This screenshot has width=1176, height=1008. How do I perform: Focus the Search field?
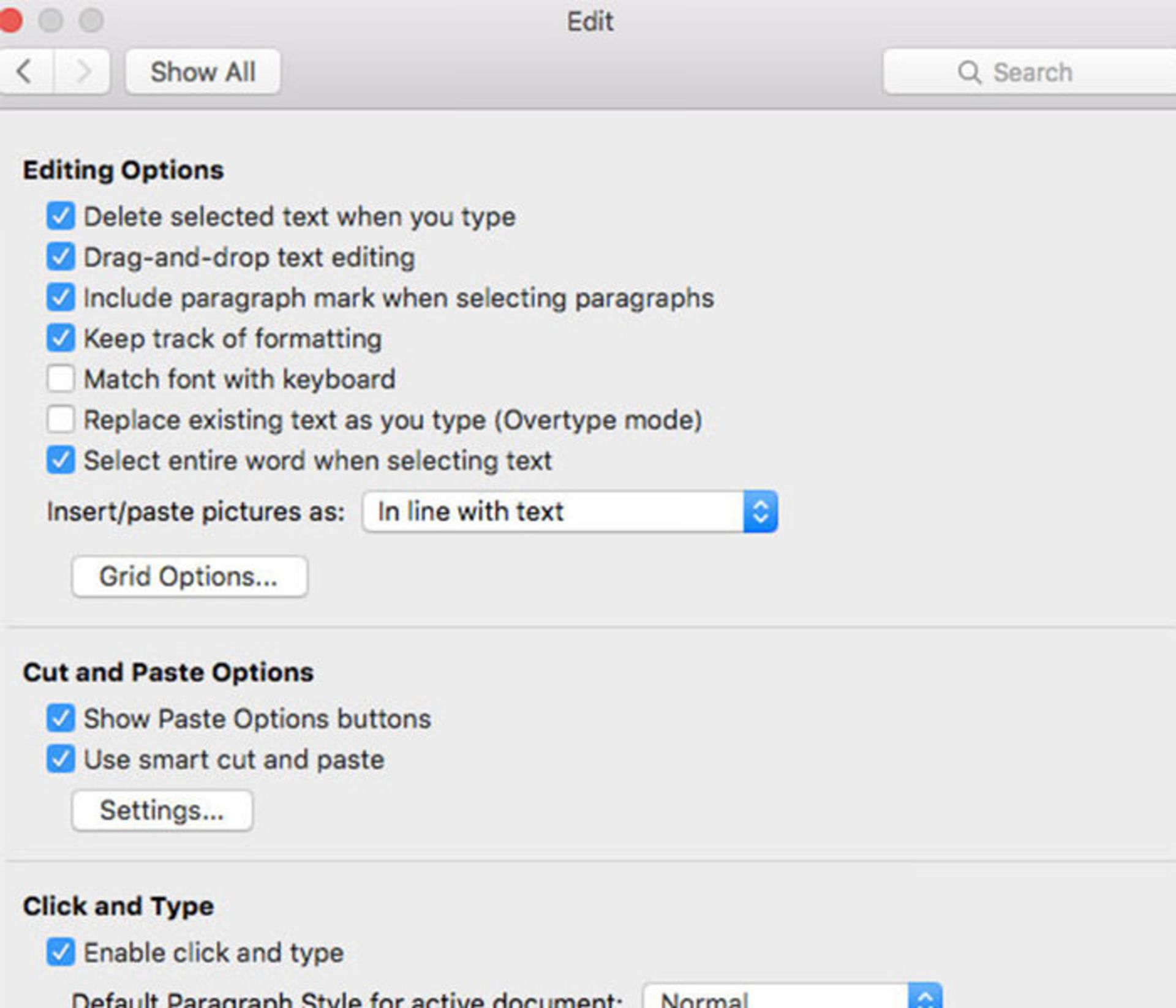[x=1029, y=72]
